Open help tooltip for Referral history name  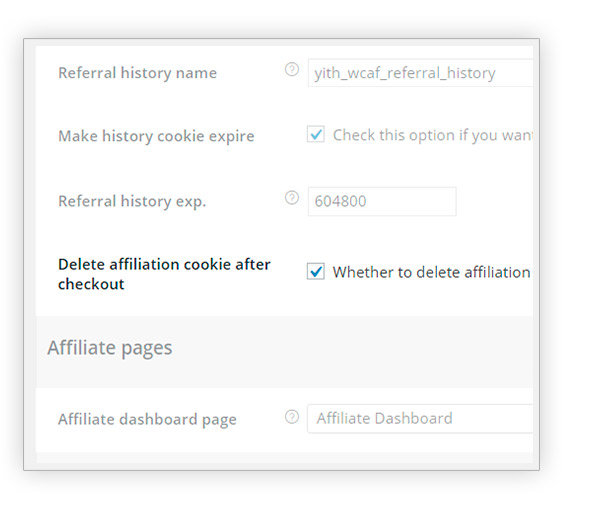pyautogui.click(x=292, y=70)
